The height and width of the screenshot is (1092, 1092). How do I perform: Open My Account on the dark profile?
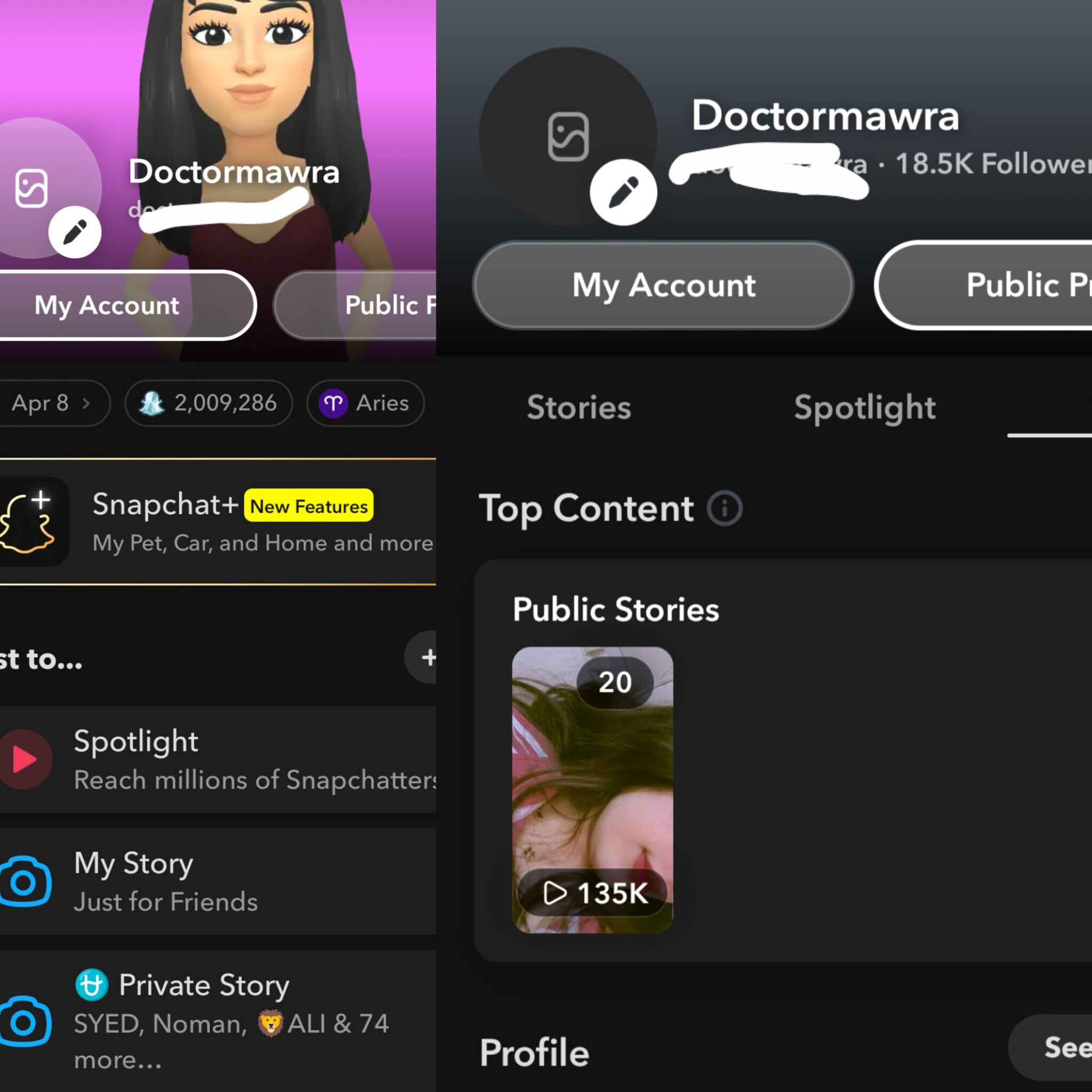(663, 285)
